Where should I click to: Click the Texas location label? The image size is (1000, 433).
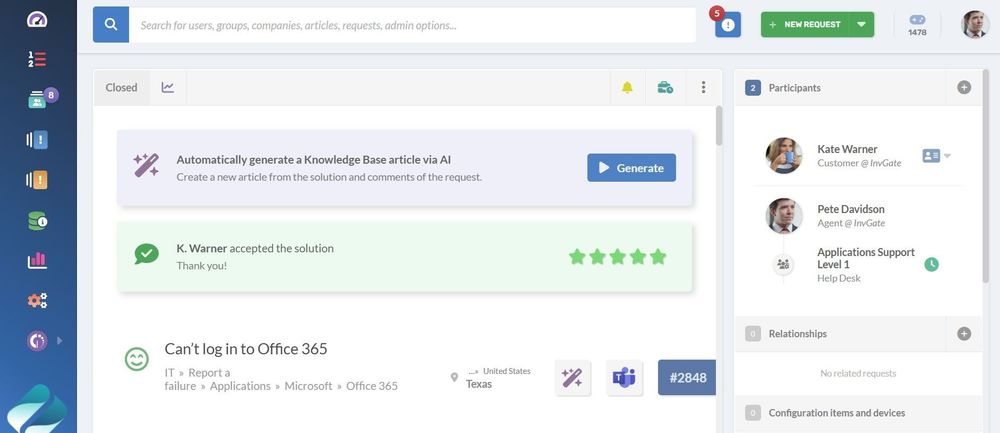point(478,384)
